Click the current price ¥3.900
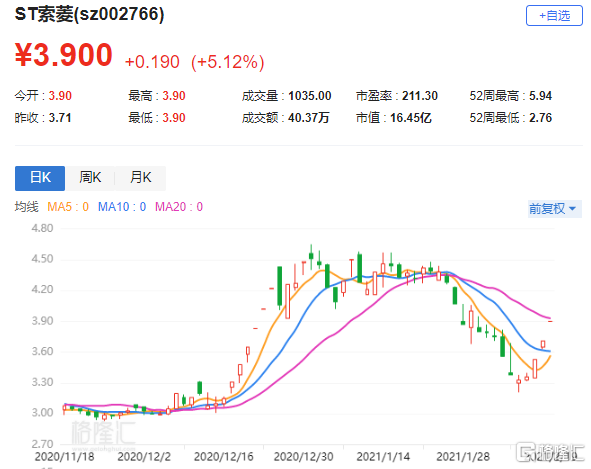 [64, 55]
